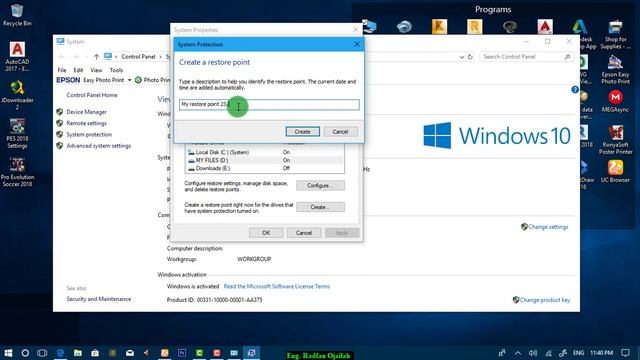Click OK in the System Properties dialog
Viewport: 640px width, 360px height.
(x=266, y=233)
